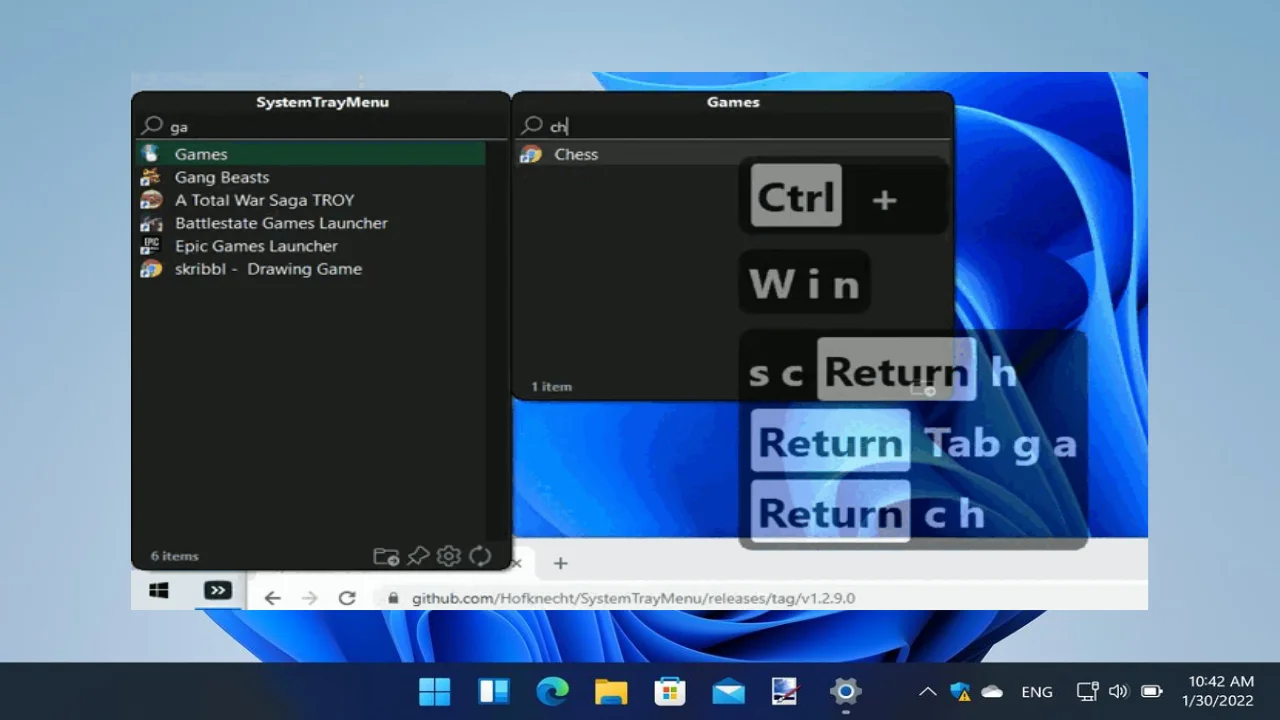Click the OneDrive cloud tray icon
Screen dimensions: 1280x720
pos(992,691)
